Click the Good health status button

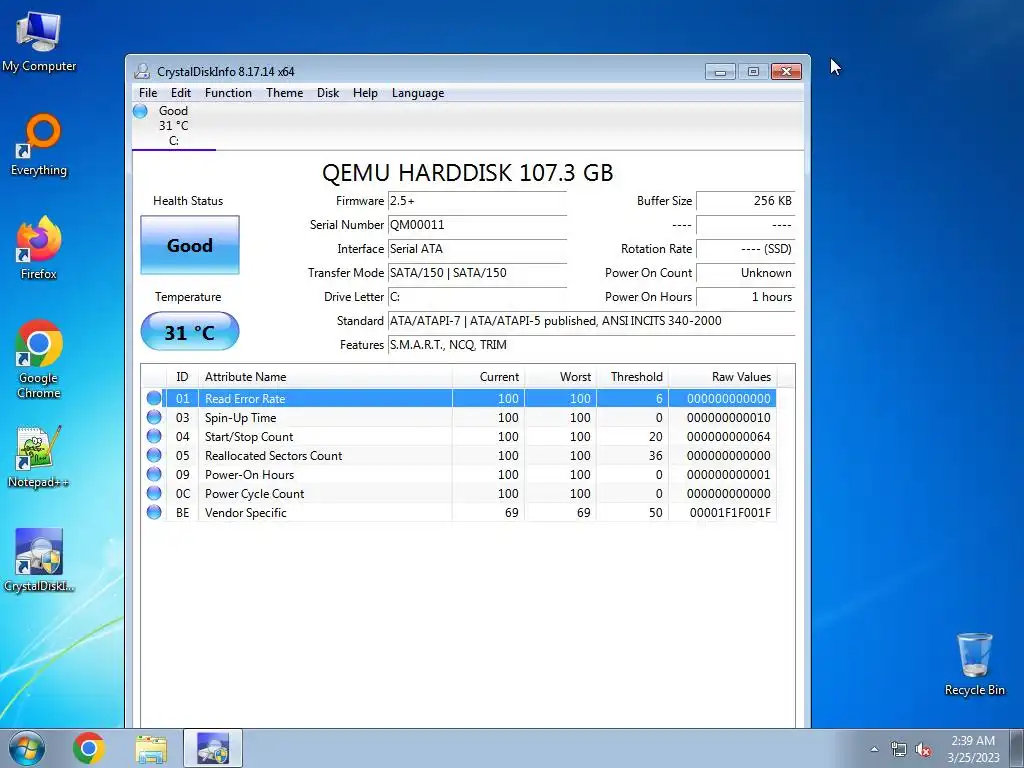[x=190, y=245]
